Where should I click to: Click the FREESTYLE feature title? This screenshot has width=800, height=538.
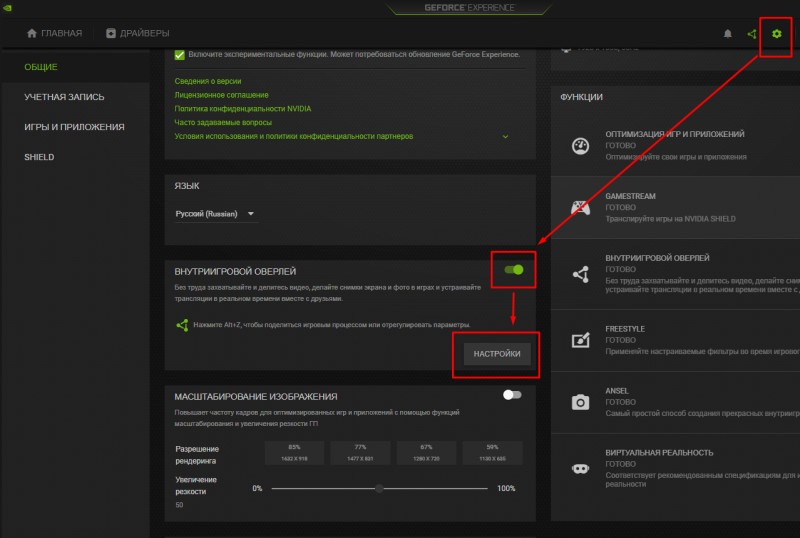coord(625,329)
